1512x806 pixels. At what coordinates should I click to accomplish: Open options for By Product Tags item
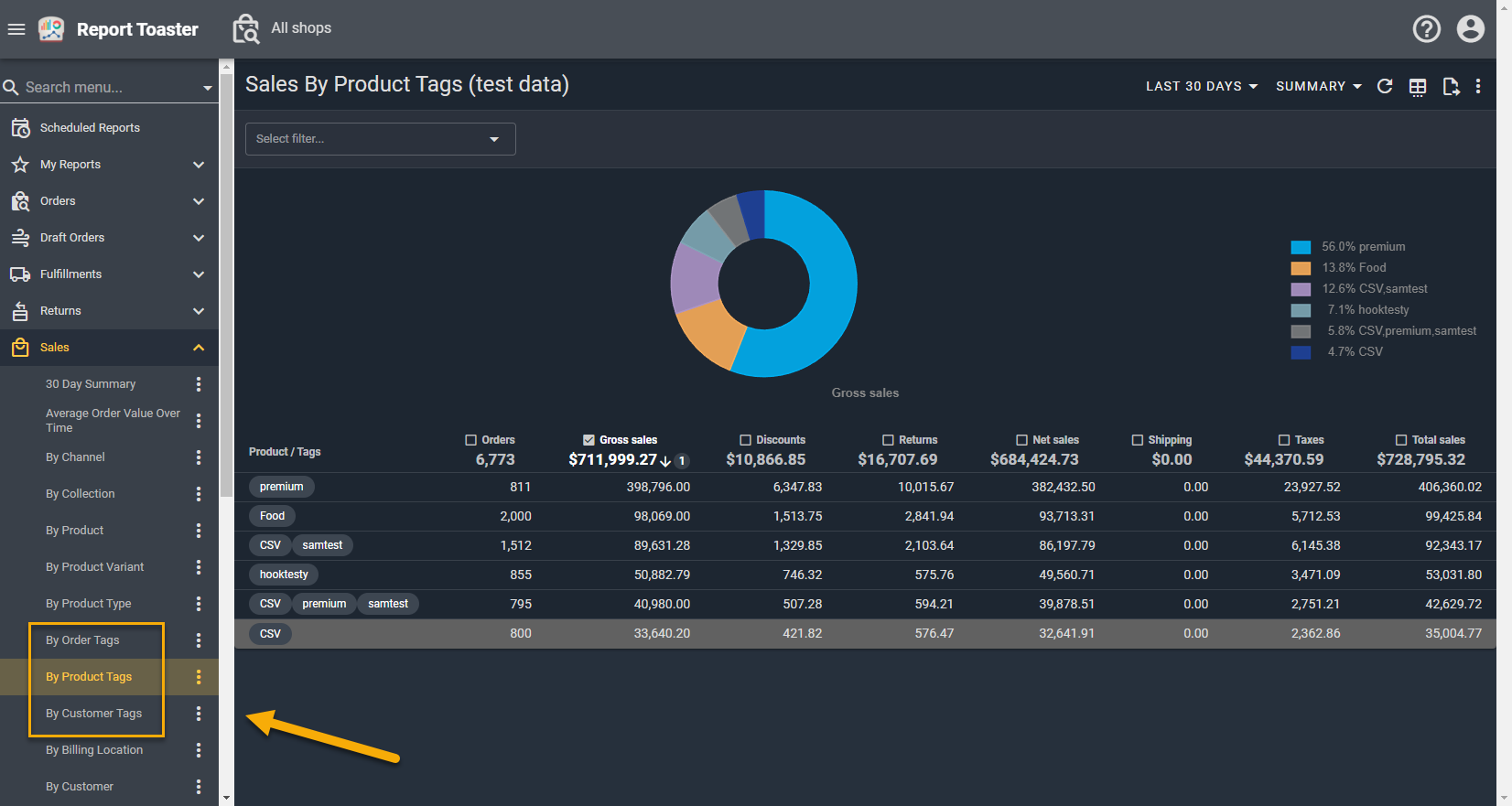point(199,677)
